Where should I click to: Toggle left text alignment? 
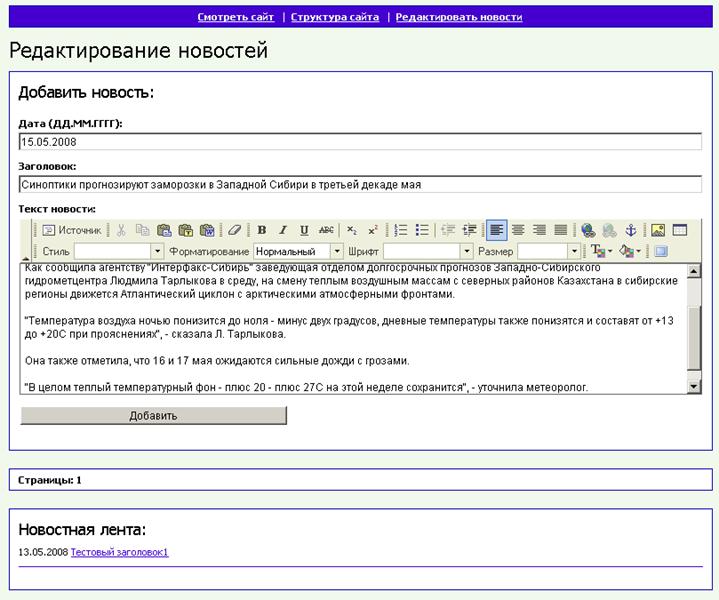pos(497,230)
